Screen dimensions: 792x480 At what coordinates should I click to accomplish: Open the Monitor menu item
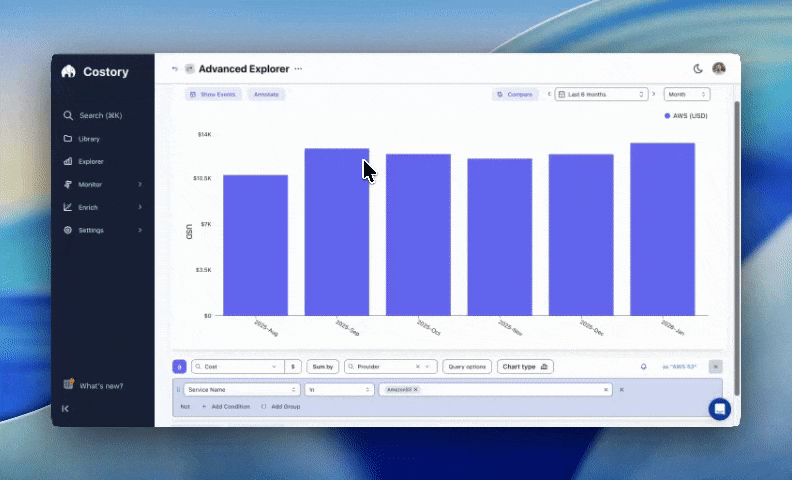(x=83, y=184)
